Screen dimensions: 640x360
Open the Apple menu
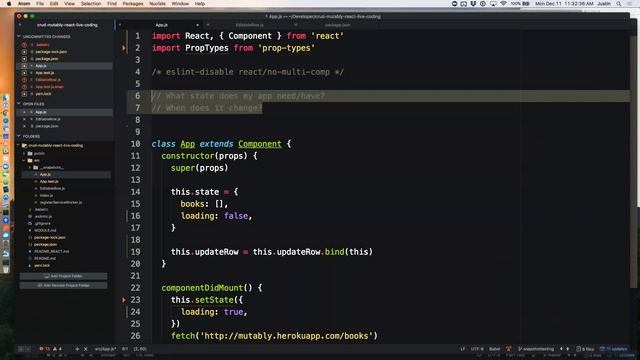(9, 4)
